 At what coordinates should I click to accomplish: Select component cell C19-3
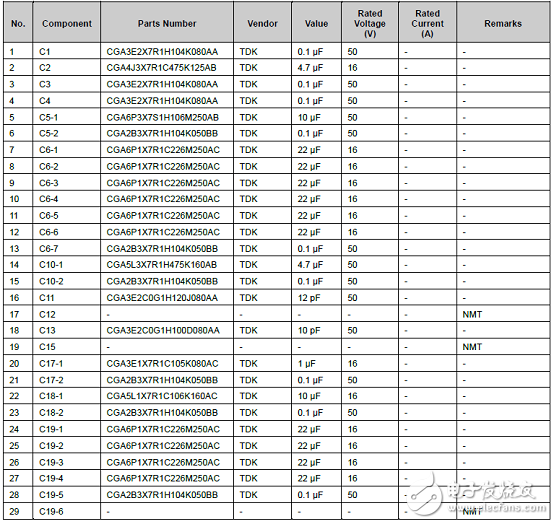pos(67,462)
